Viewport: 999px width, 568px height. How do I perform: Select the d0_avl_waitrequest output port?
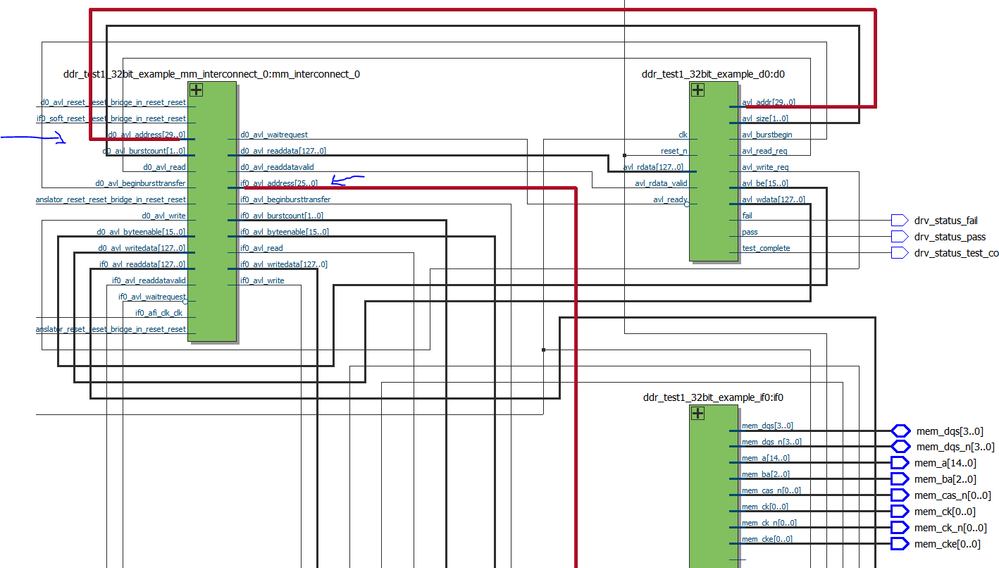[274, 134]
